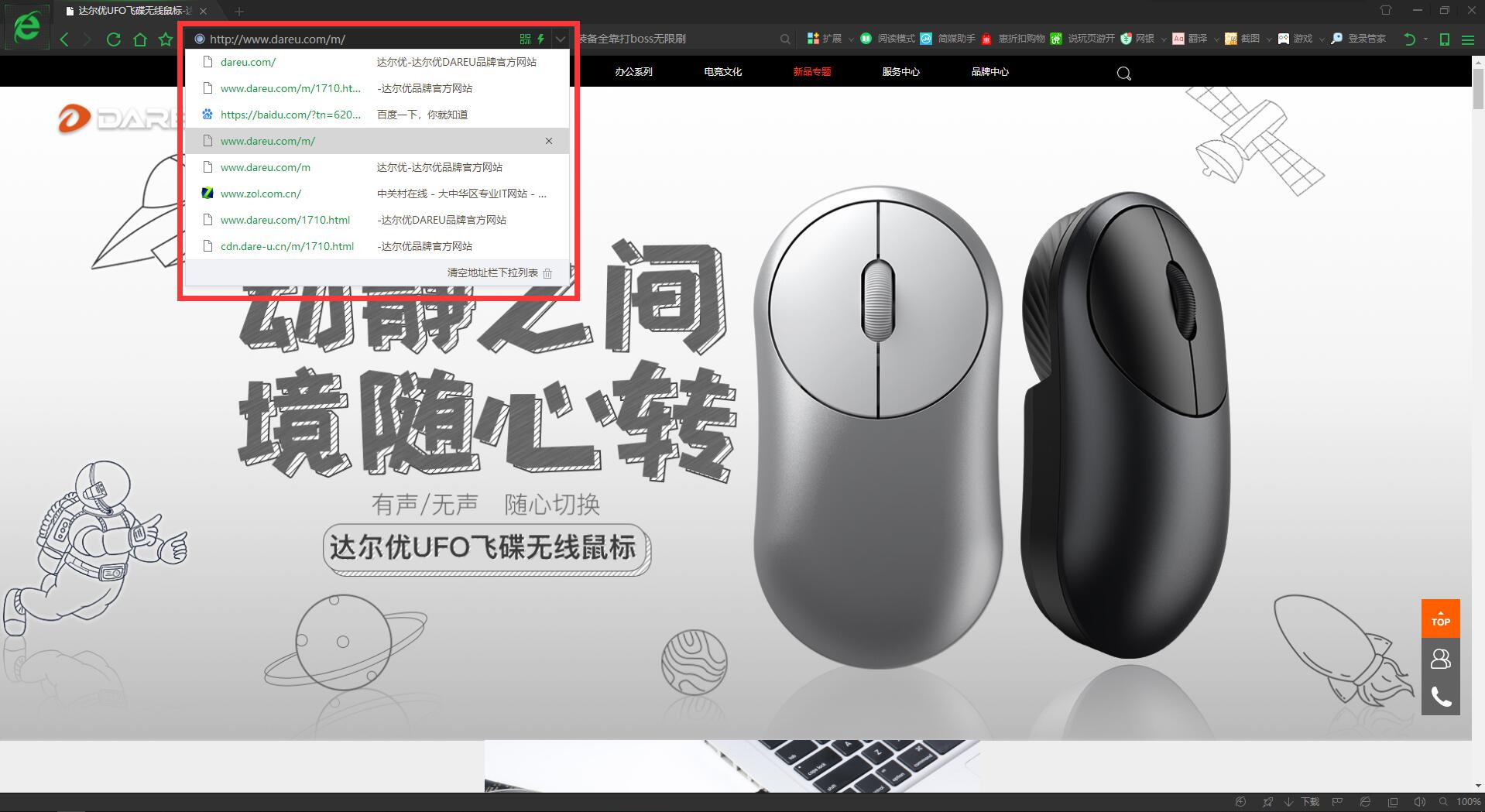The height and width of the screenshot is (812, 1485).
Task: Collapse the address bar dropdown arrow
Action: point(561,39)
